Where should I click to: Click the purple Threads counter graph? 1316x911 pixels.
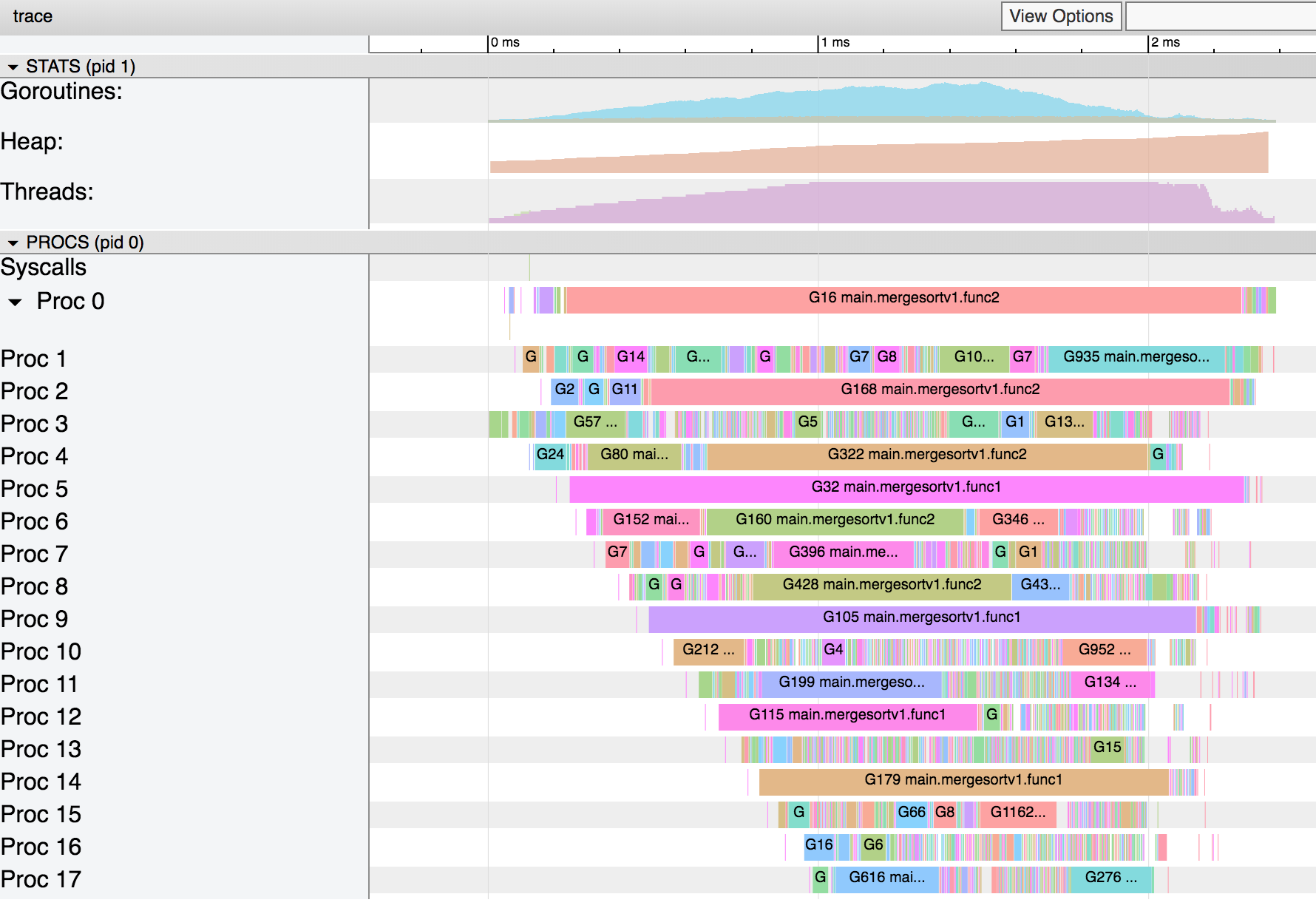(880, 204)
